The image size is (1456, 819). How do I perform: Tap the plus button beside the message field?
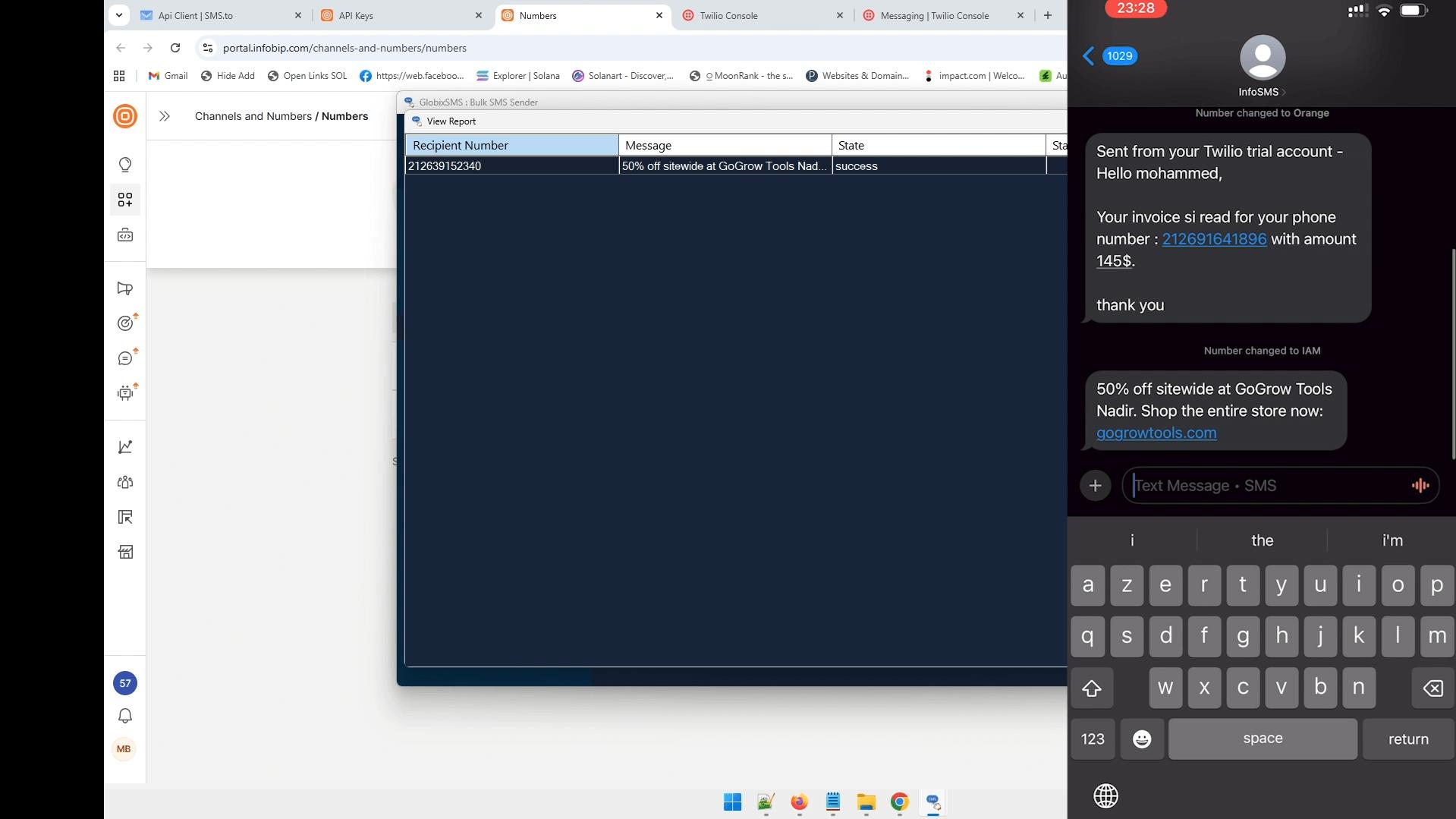click(x=1095, y=485)
